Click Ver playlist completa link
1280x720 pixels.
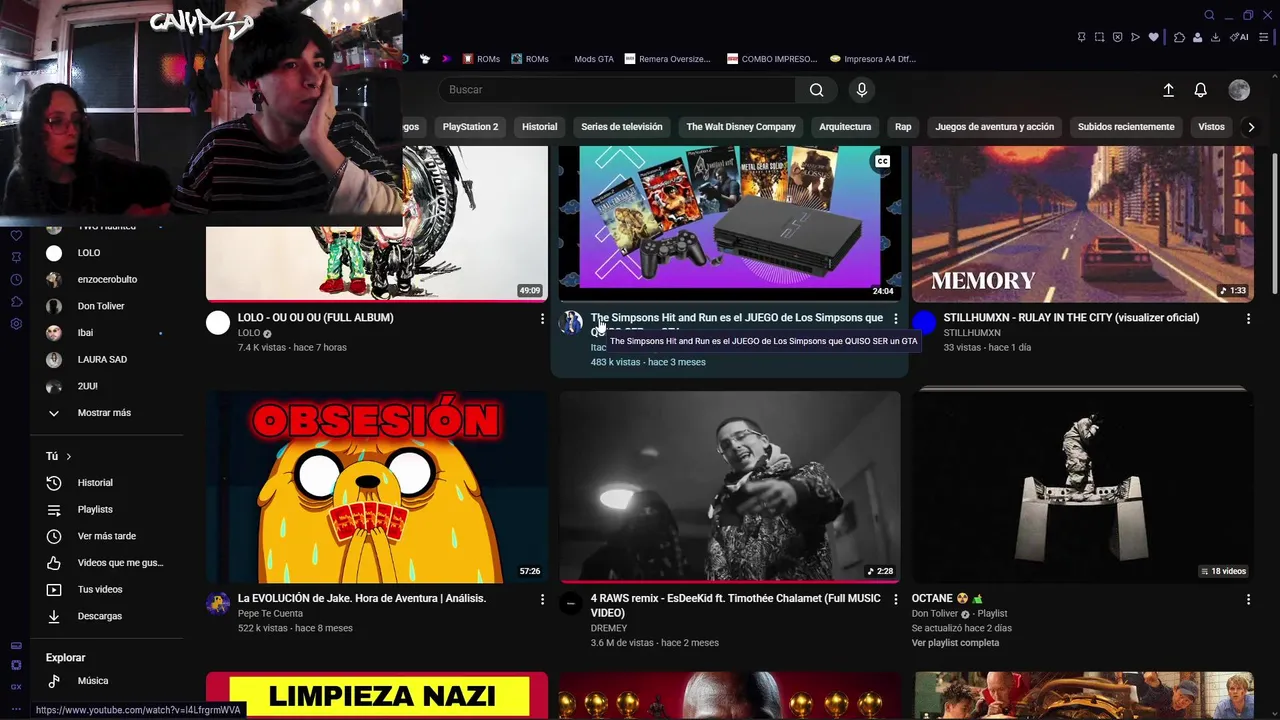point(955,643)
